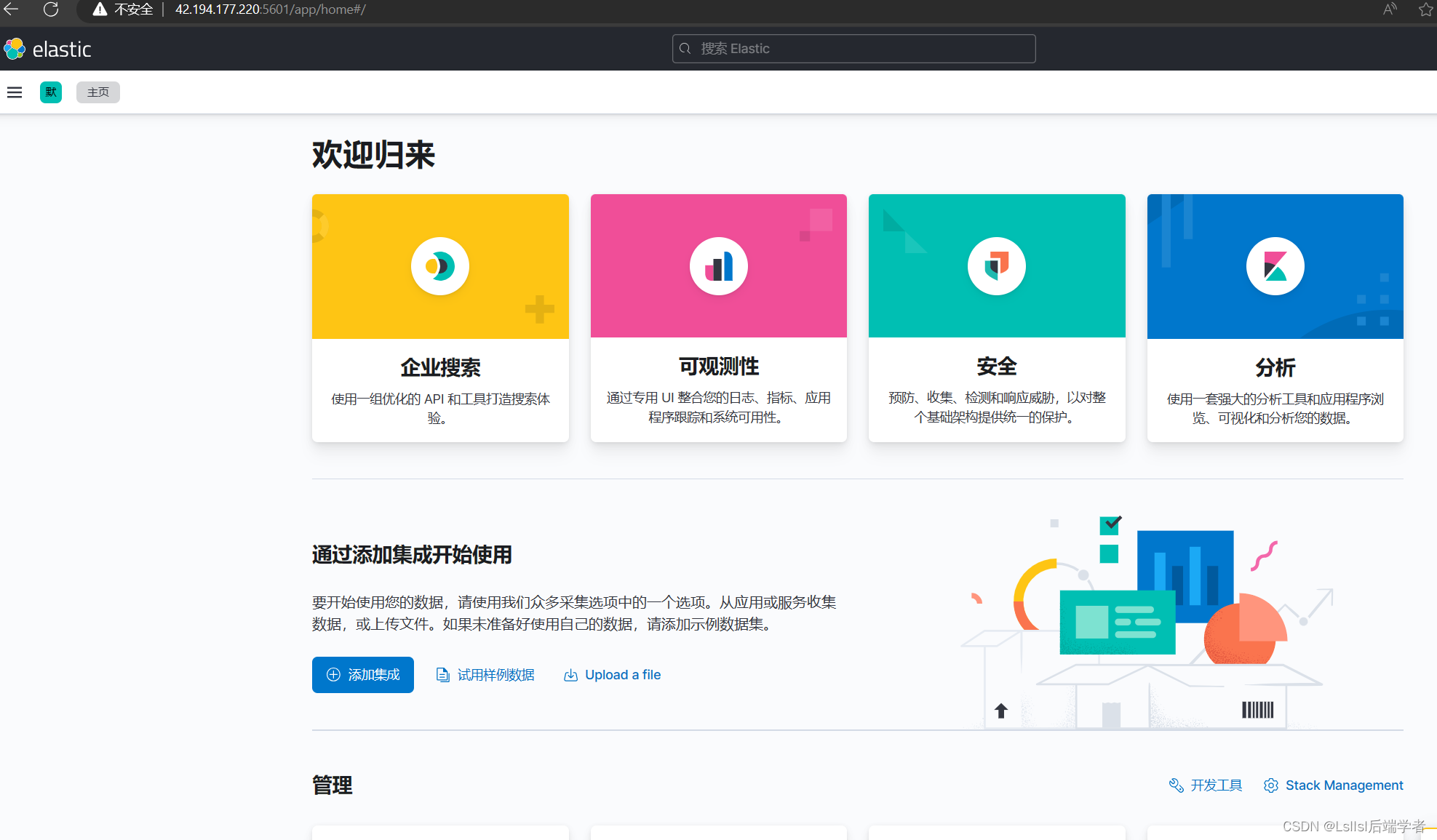Screen dimensions: 1437x840
Task: Click the Kibana Analytics icon
Action: (1275, 266)
